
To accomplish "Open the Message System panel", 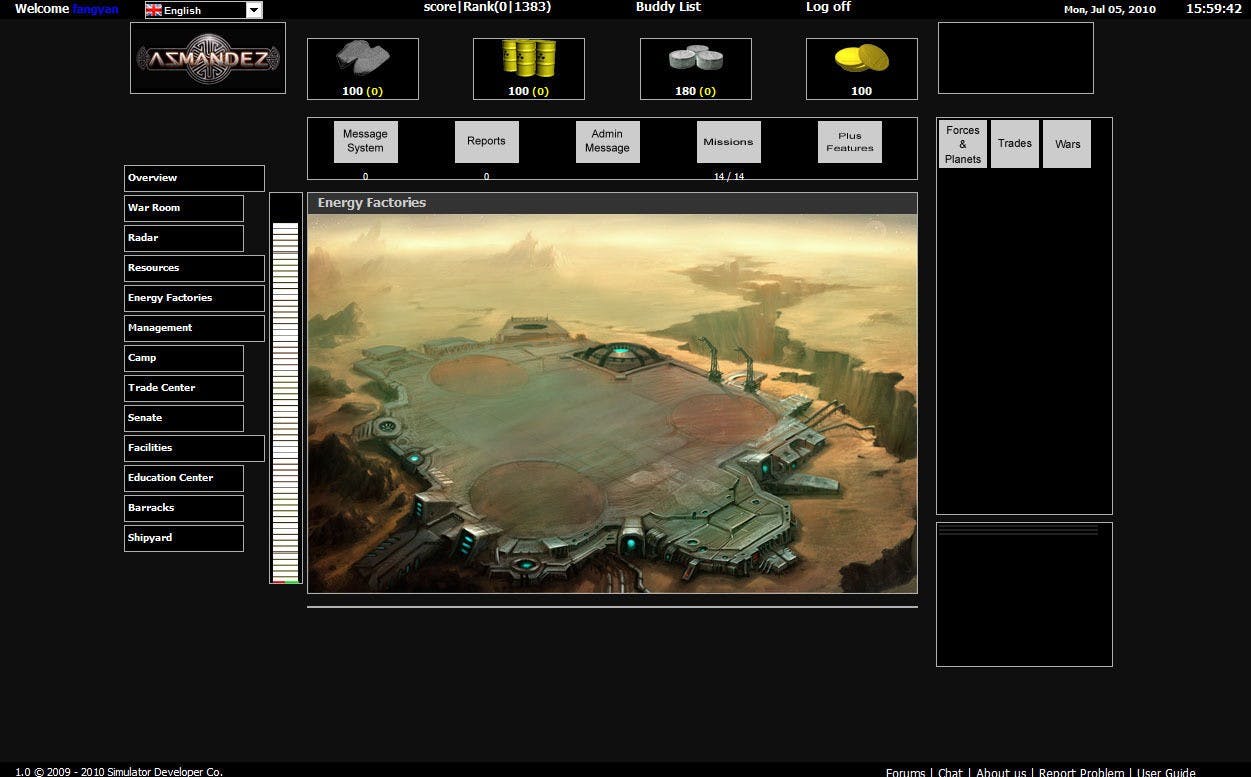I will point(365,141).
